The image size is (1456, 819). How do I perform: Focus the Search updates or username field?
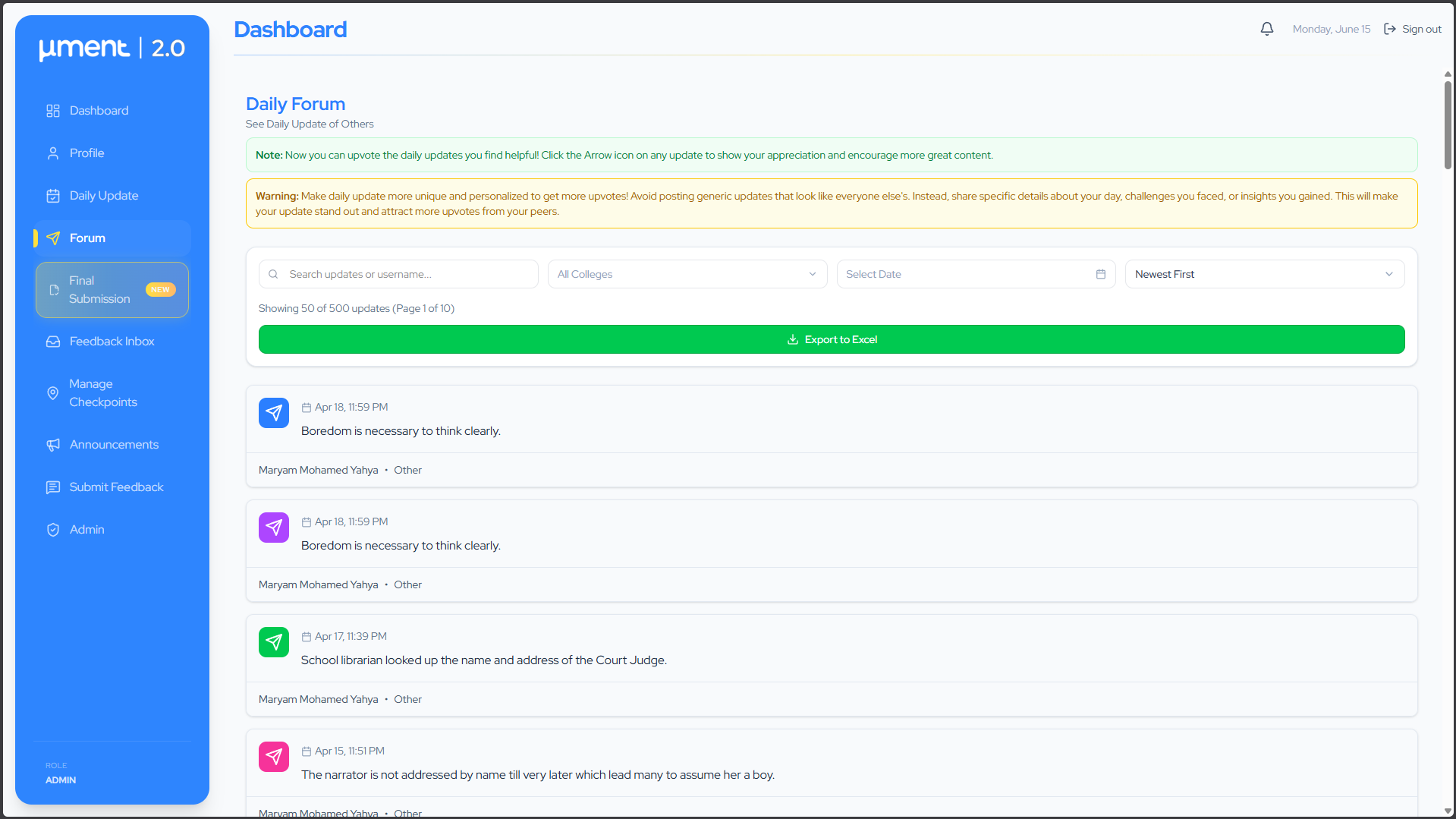point(398,274)
